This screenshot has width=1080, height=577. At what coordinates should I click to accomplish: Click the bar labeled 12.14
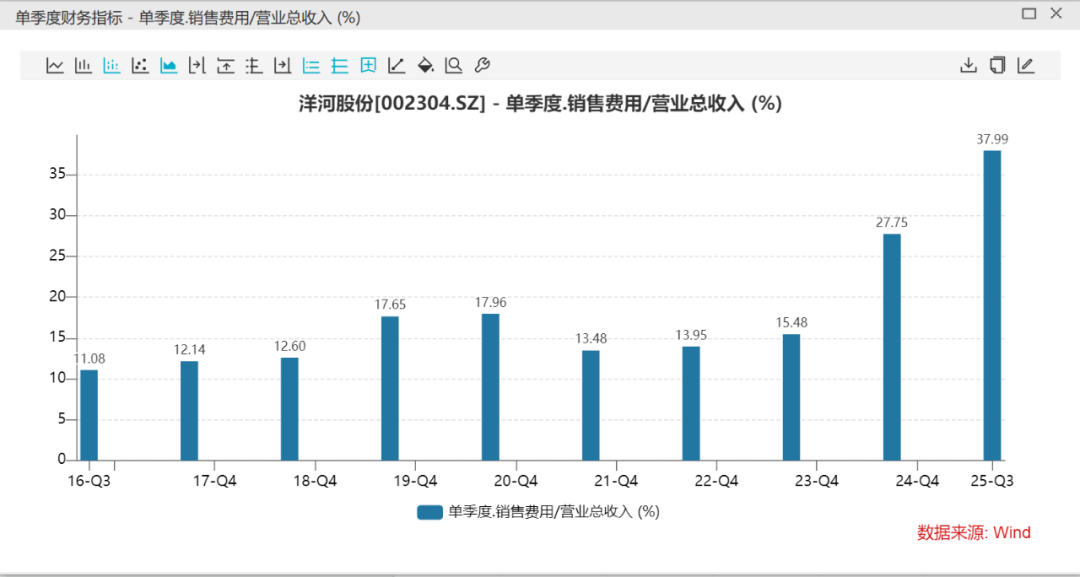[189, 411]
